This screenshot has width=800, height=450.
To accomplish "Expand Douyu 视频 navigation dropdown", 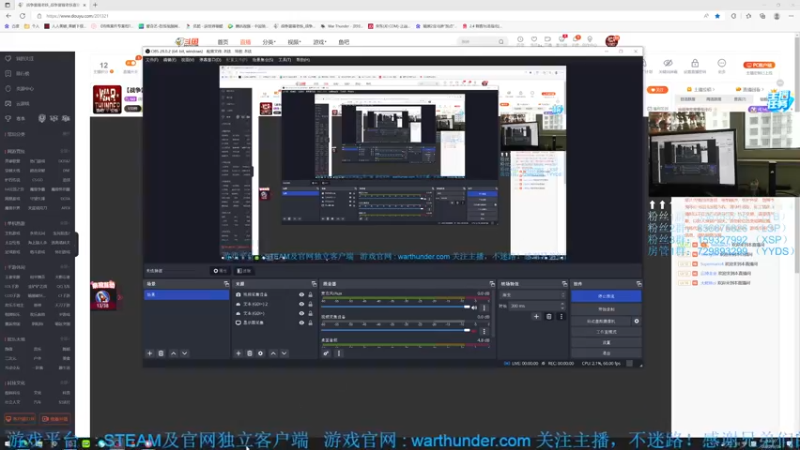I will click(294, 42).
